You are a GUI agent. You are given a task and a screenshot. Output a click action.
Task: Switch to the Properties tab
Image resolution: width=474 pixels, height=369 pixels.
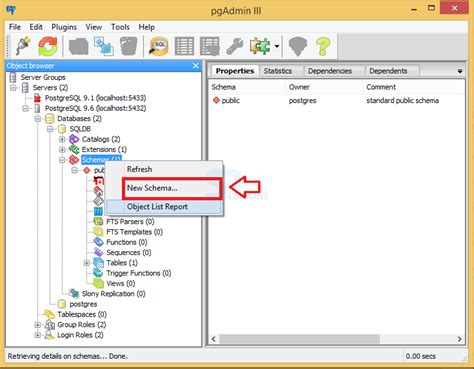tap(235, 71)
